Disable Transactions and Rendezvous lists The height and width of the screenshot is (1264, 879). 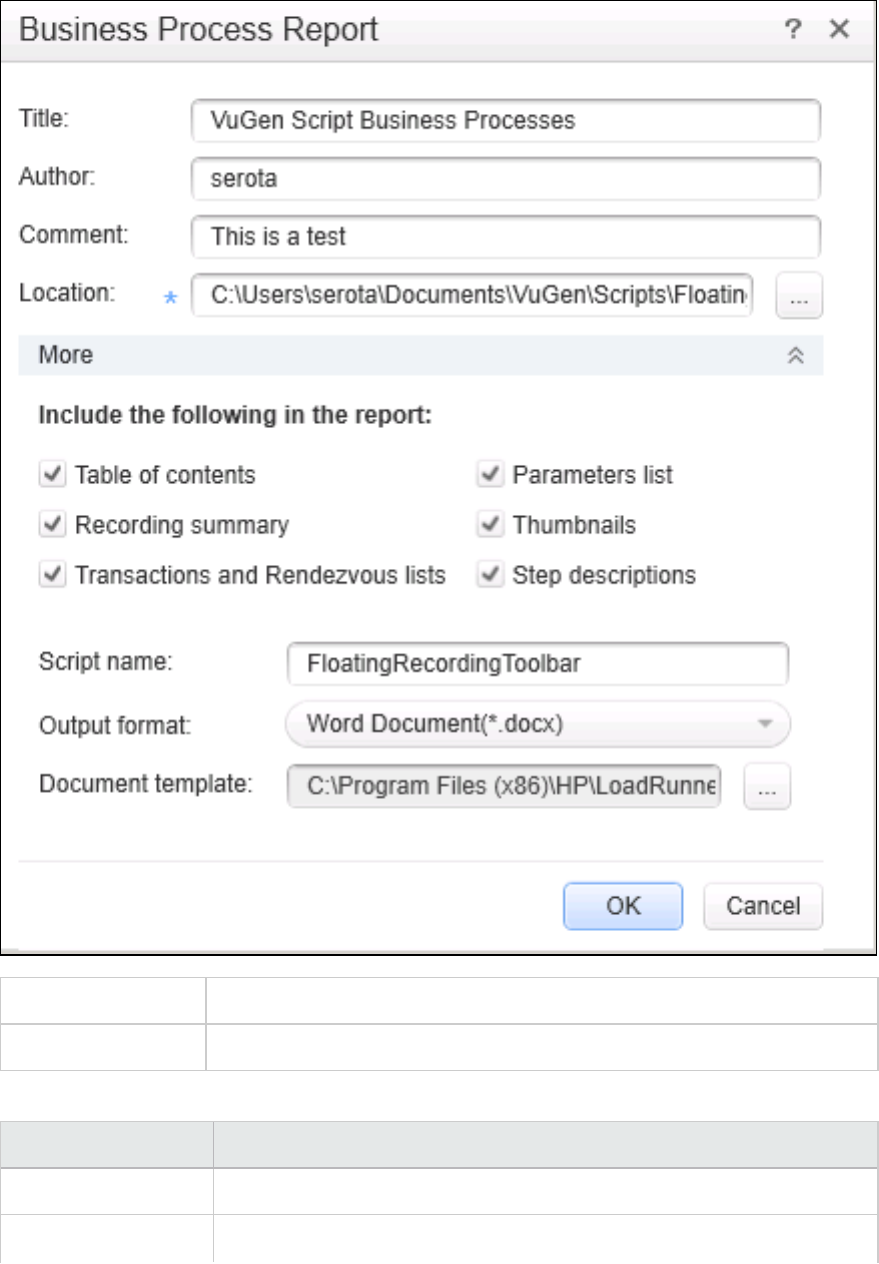[x=53, y=575]
